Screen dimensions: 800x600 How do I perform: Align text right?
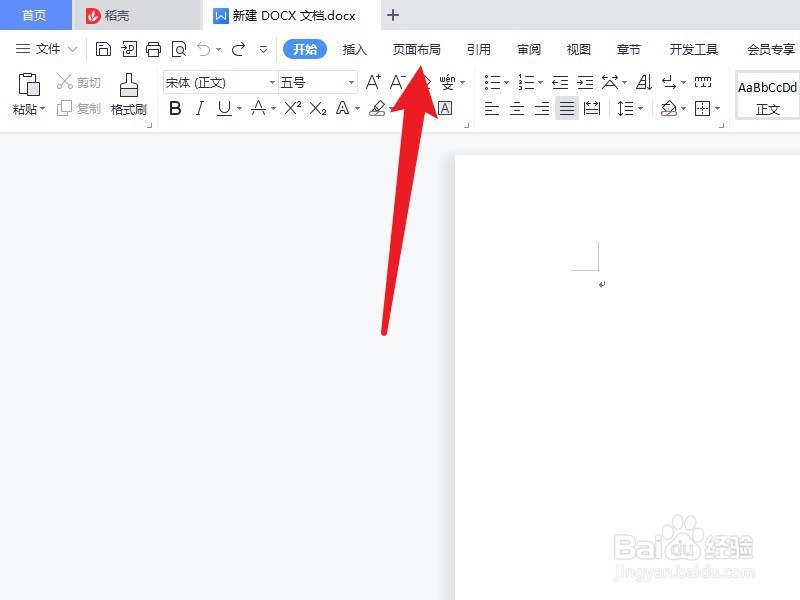[x=542, y=108]
